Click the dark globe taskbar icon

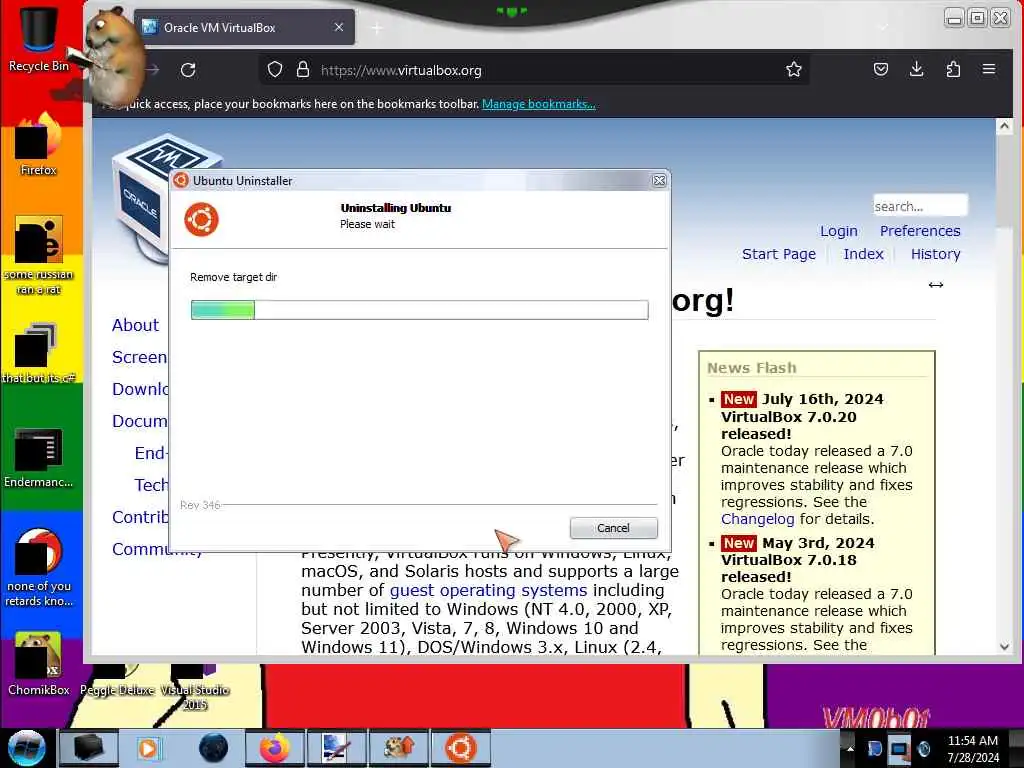[x=213, y=748]
